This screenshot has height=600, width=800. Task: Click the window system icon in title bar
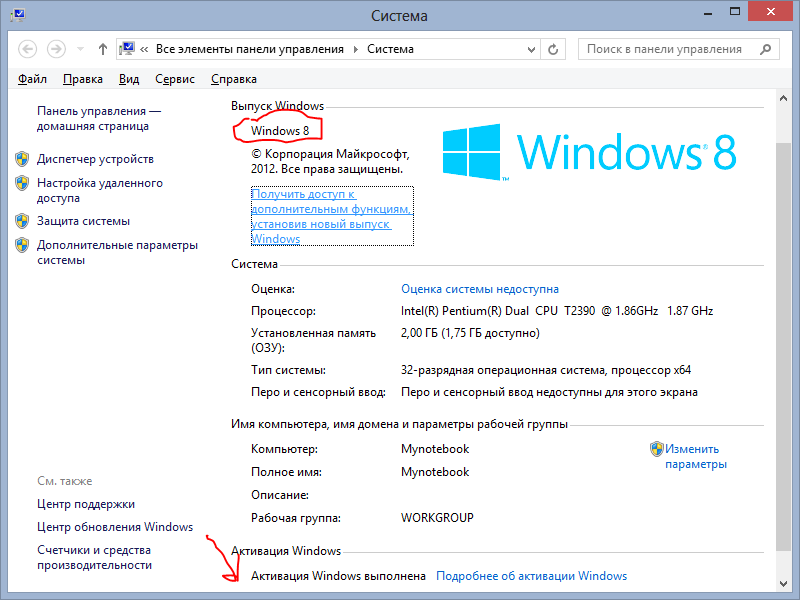pyautogui.click(x=18, y=14)
